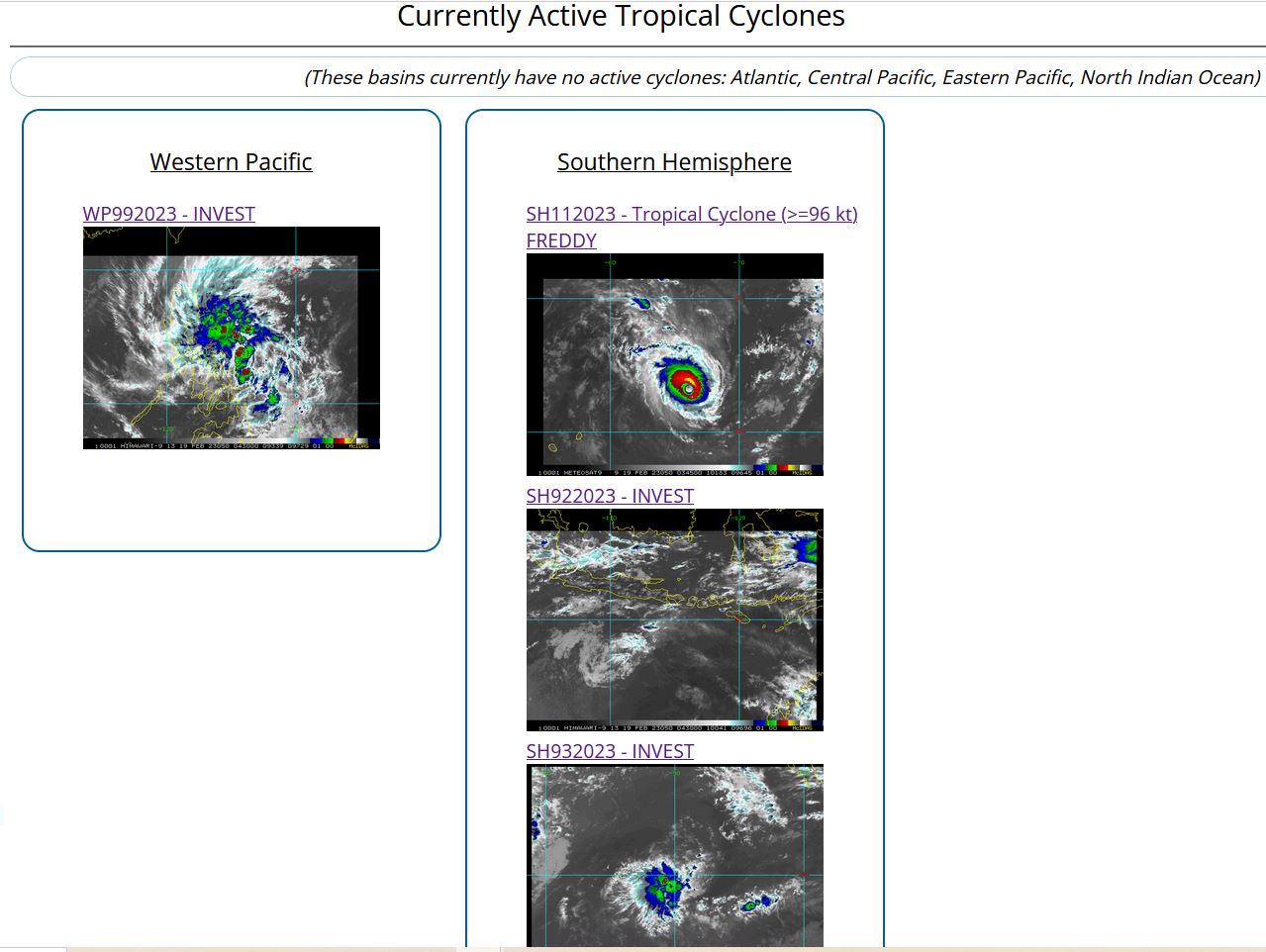
Task: Open the SH922023 satellite image thumbnail
Action: click(674, 619)
